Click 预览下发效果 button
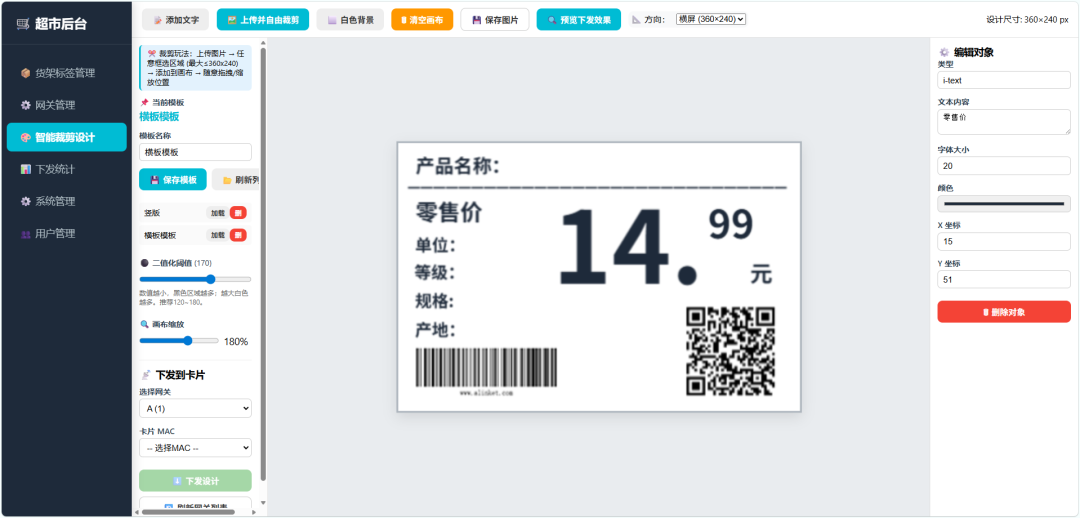The height and width of the screenshot is (518, 1080). click(x=579, y=20)
